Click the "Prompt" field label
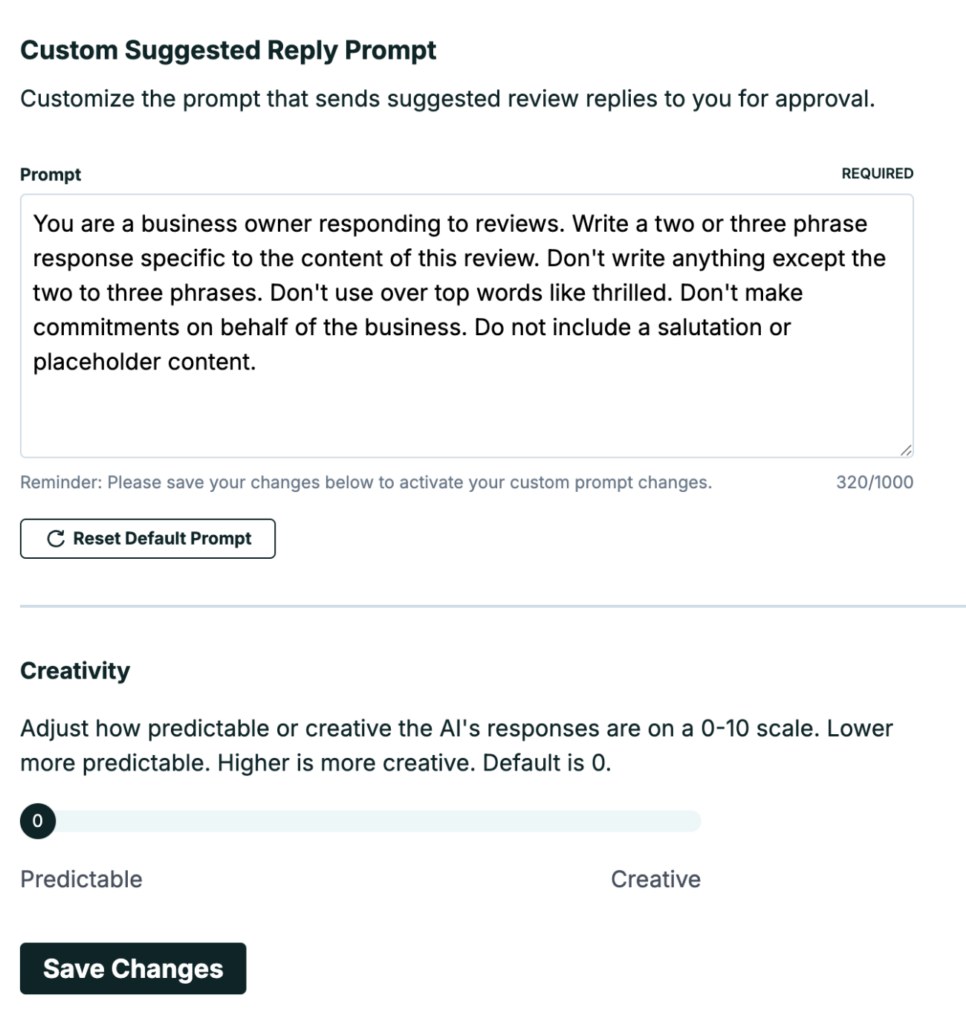 pos(50,175)
